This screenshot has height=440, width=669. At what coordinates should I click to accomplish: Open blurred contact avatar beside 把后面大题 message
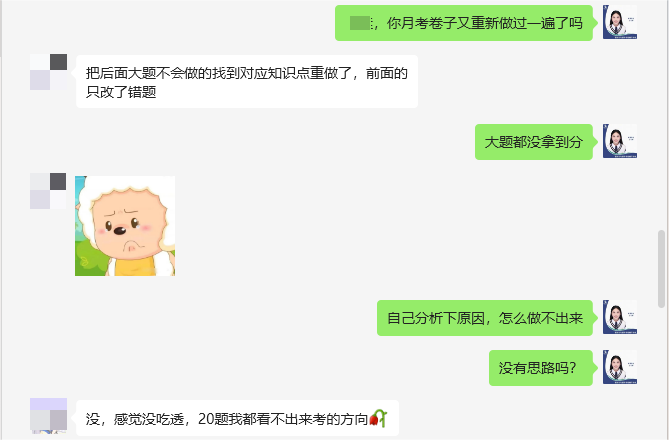tap(48, 72)
